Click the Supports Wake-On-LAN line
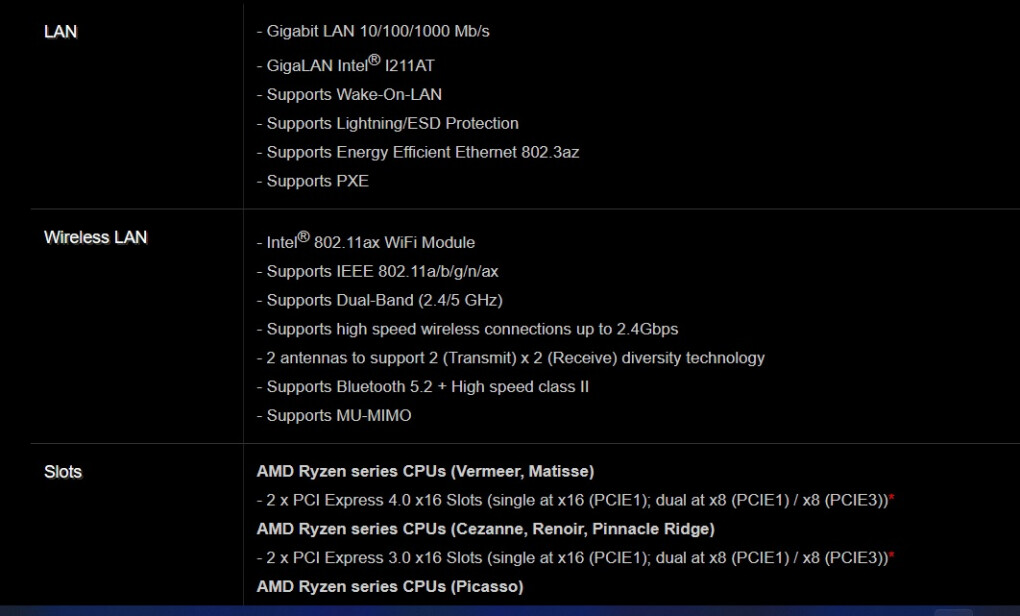 click(x=349, y=94)
